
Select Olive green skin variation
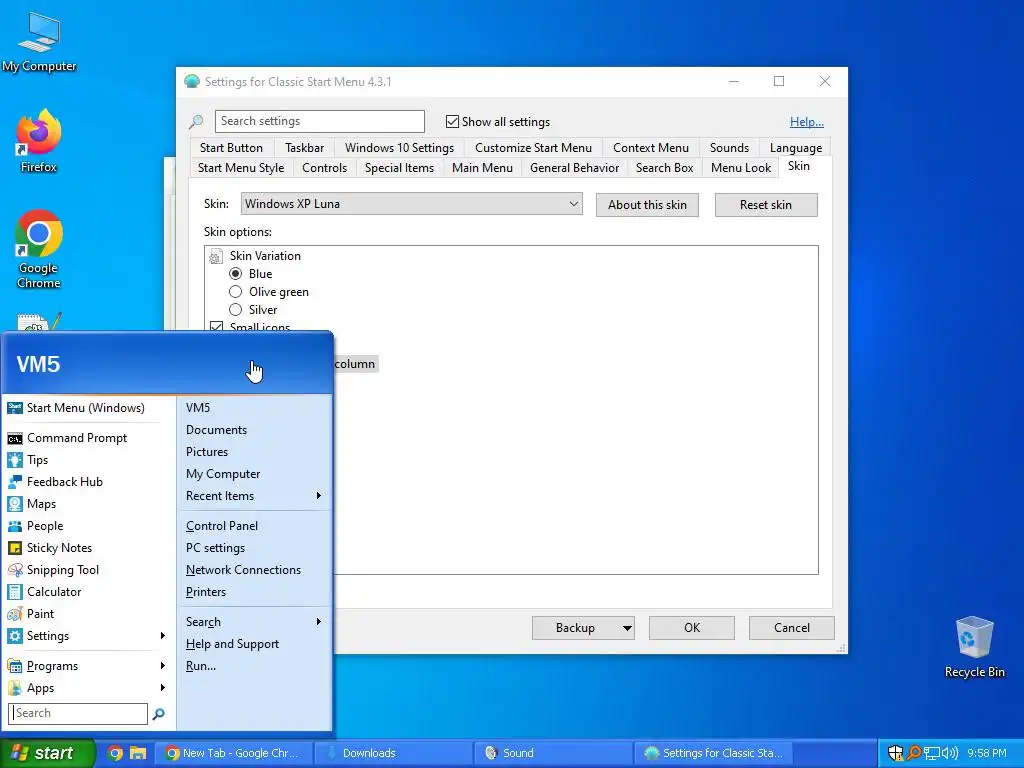pos(236,292)
